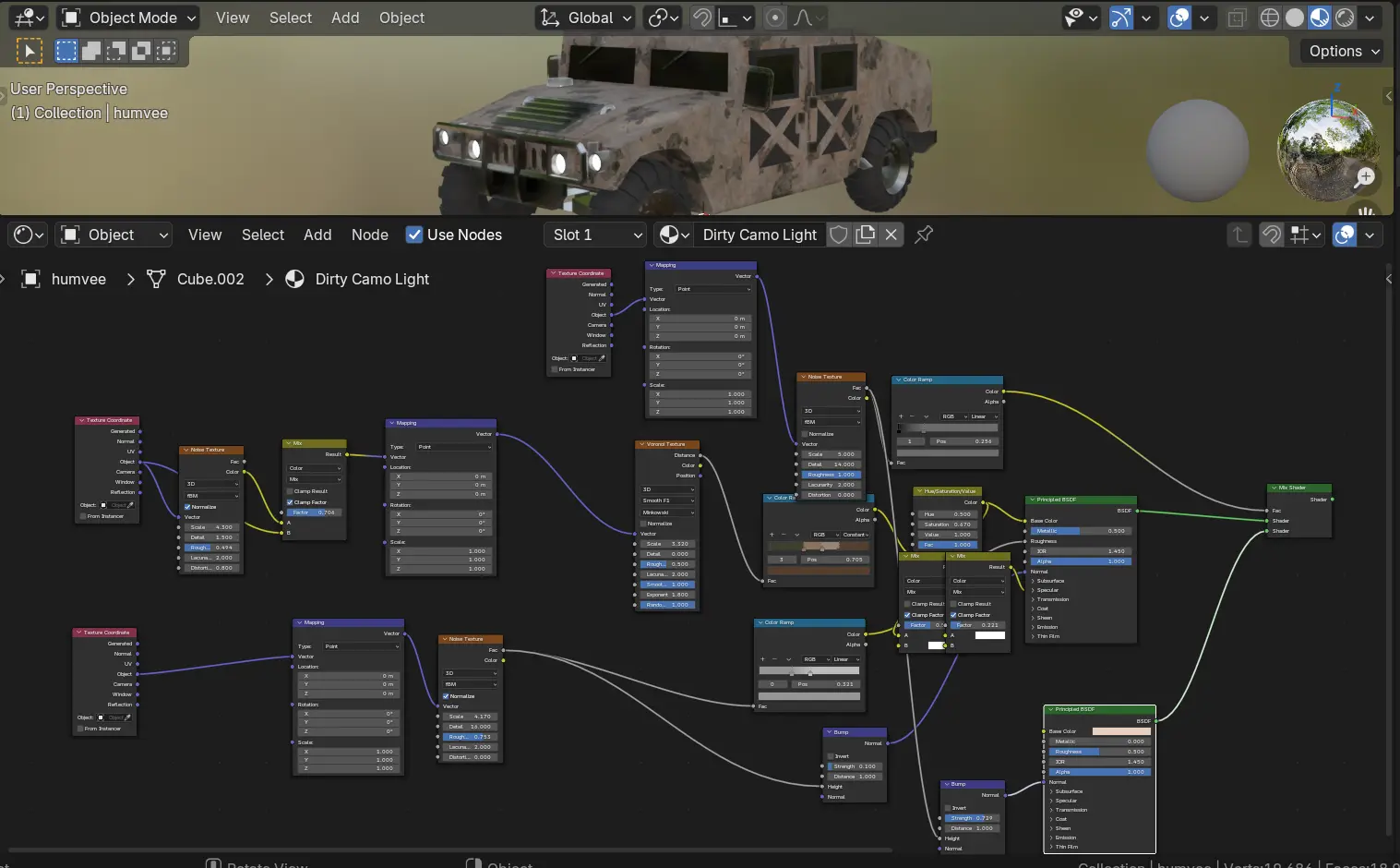Click the fake user shield icon
This screenshot has height=868, width=1400.
pyautogui.click(x=839, y=235)
